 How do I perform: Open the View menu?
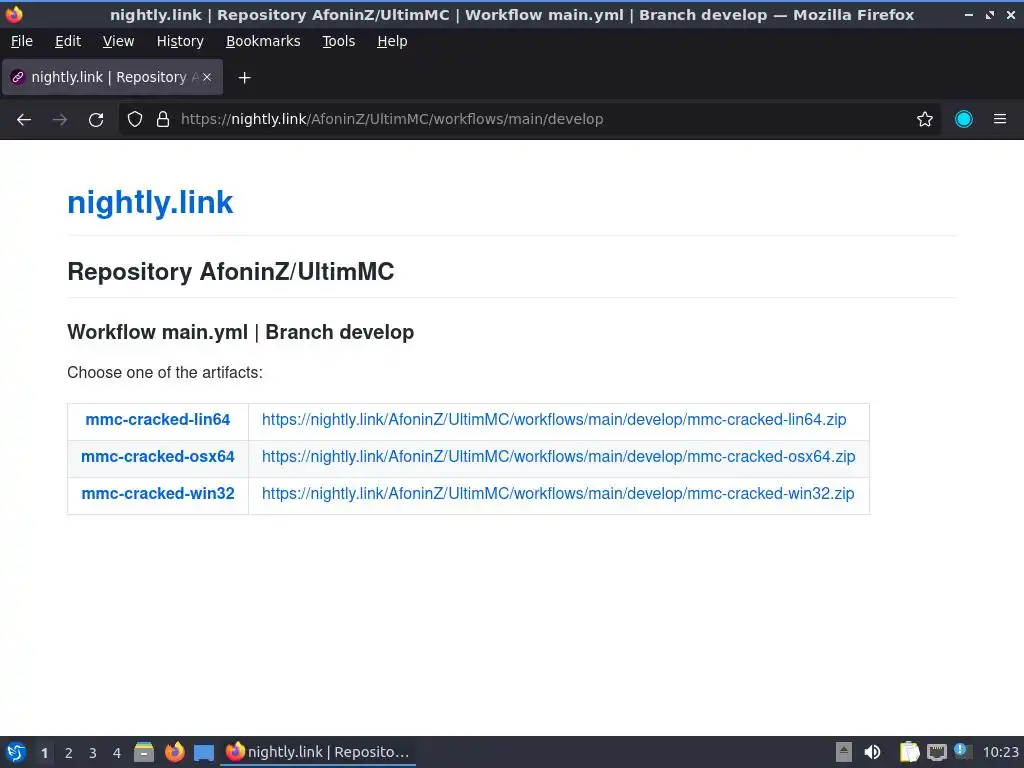point(118,41)
